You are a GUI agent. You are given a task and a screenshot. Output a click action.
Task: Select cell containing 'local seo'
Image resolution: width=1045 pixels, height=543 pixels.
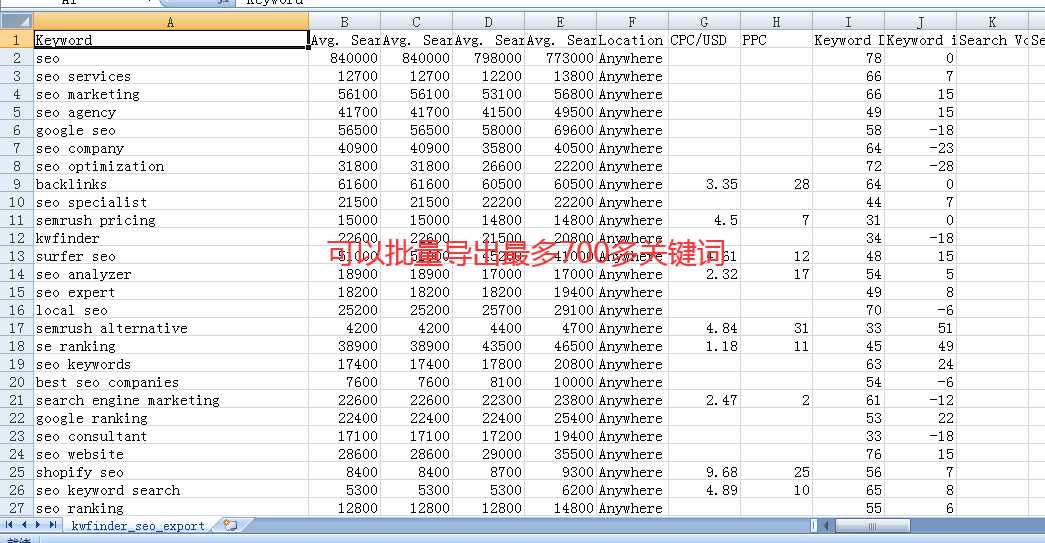(x=171, y=310)
